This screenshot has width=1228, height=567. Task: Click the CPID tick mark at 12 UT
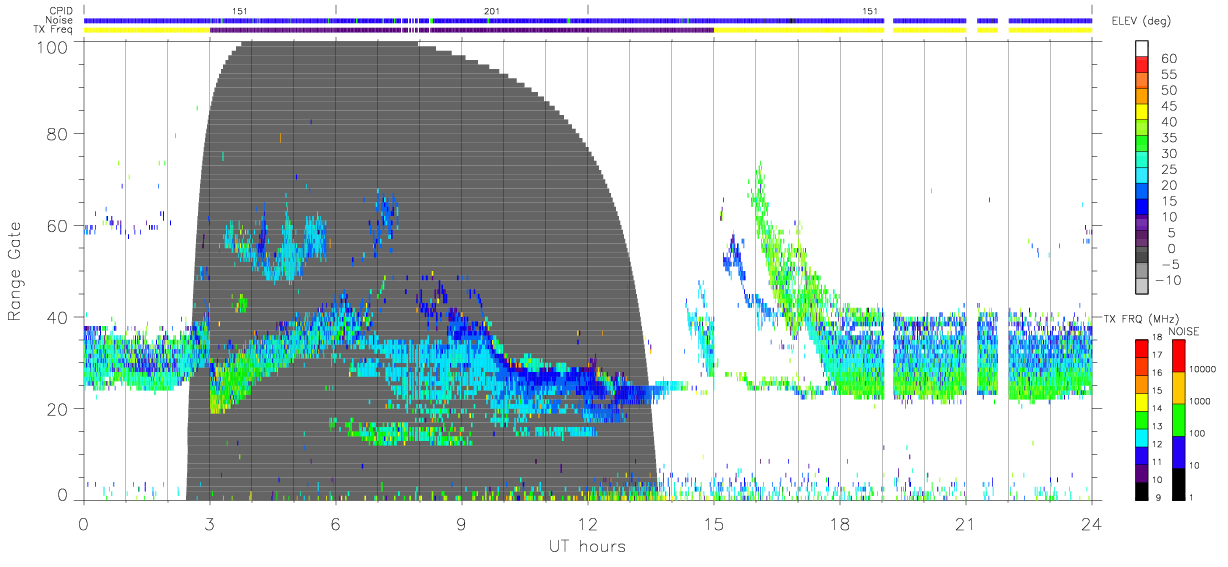point(587,10)
